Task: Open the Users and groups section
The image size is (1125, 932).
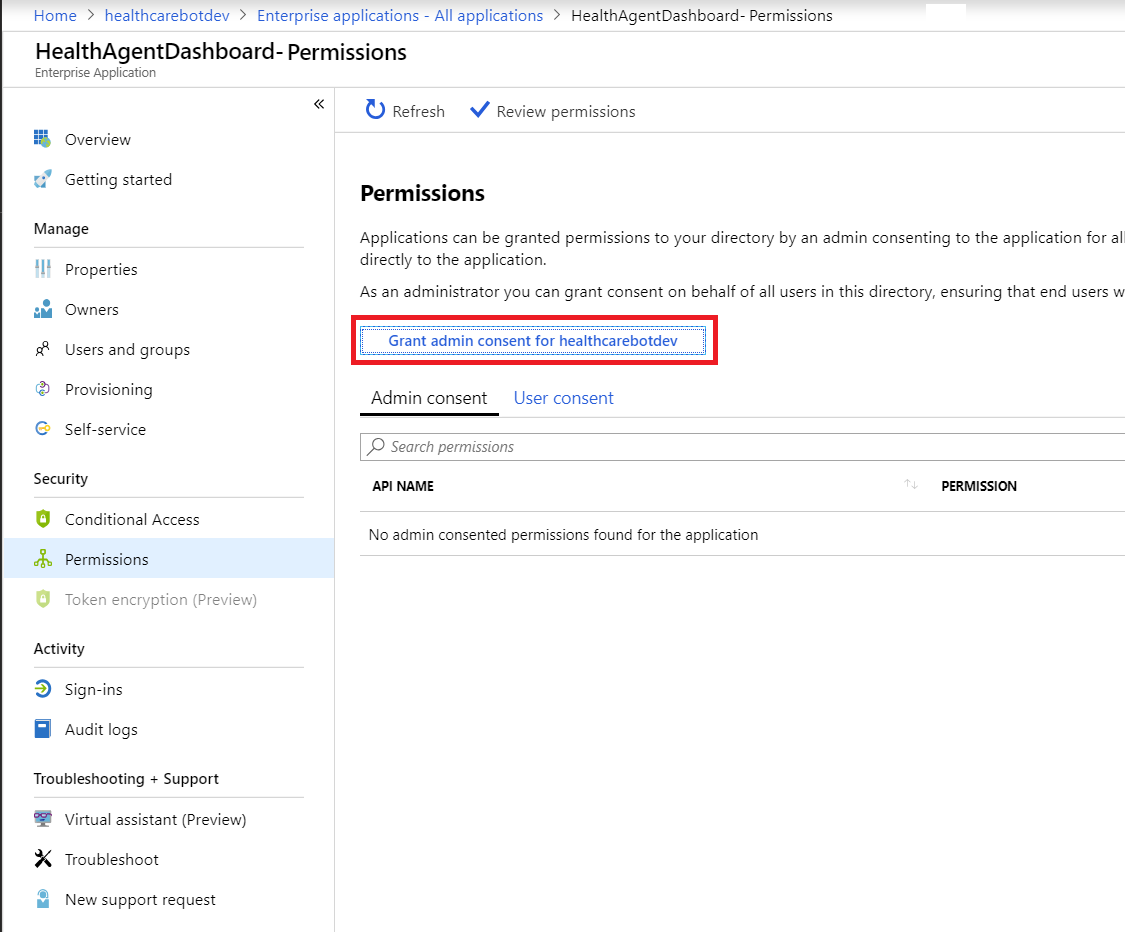Action: [127, 349]
